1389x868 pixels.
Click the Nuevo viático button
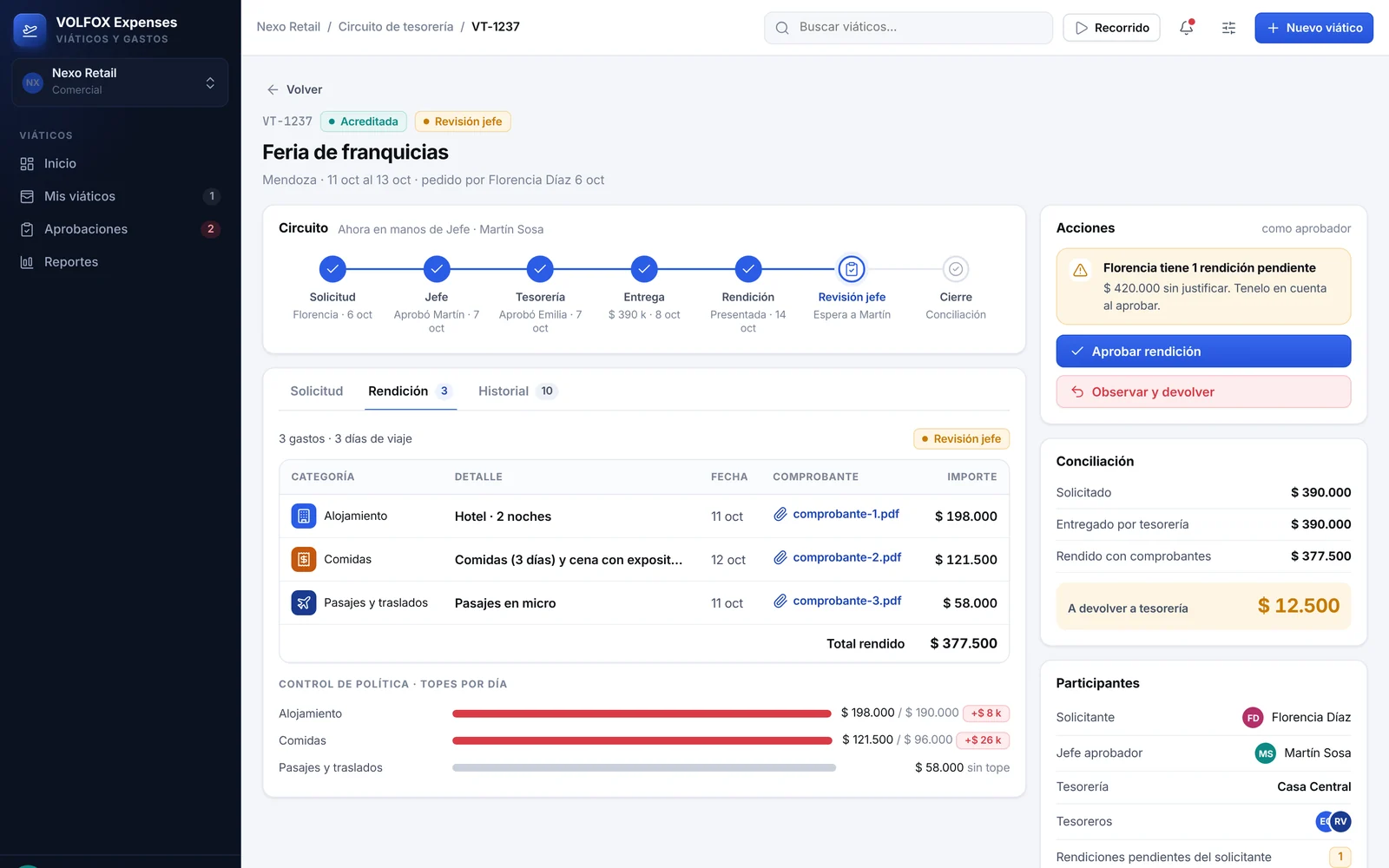click(x=1313, y=28)
